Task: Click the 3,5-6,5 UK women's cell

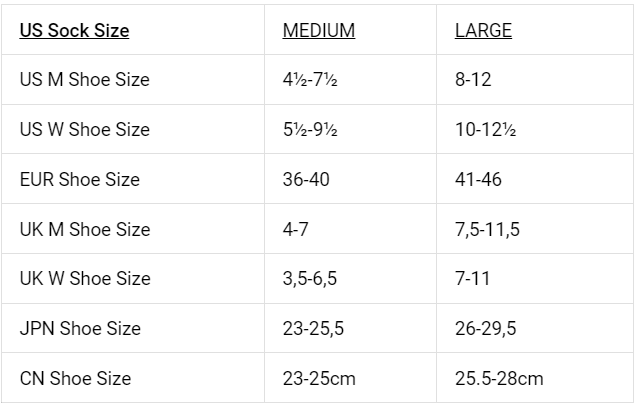Action: click(310, 279)
